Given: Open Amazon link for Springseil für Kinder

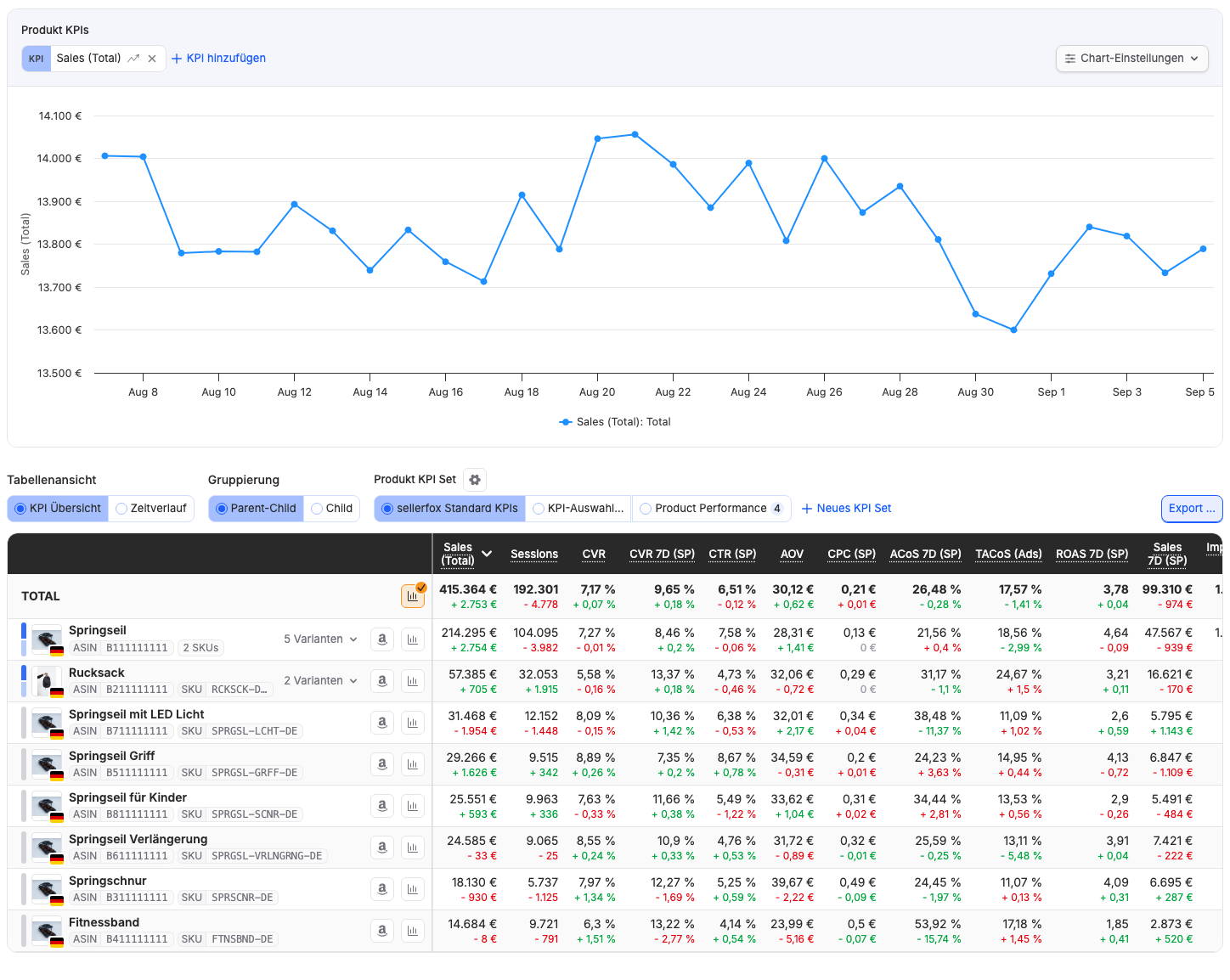Looking at the screenshot, I should pos(382,806).
